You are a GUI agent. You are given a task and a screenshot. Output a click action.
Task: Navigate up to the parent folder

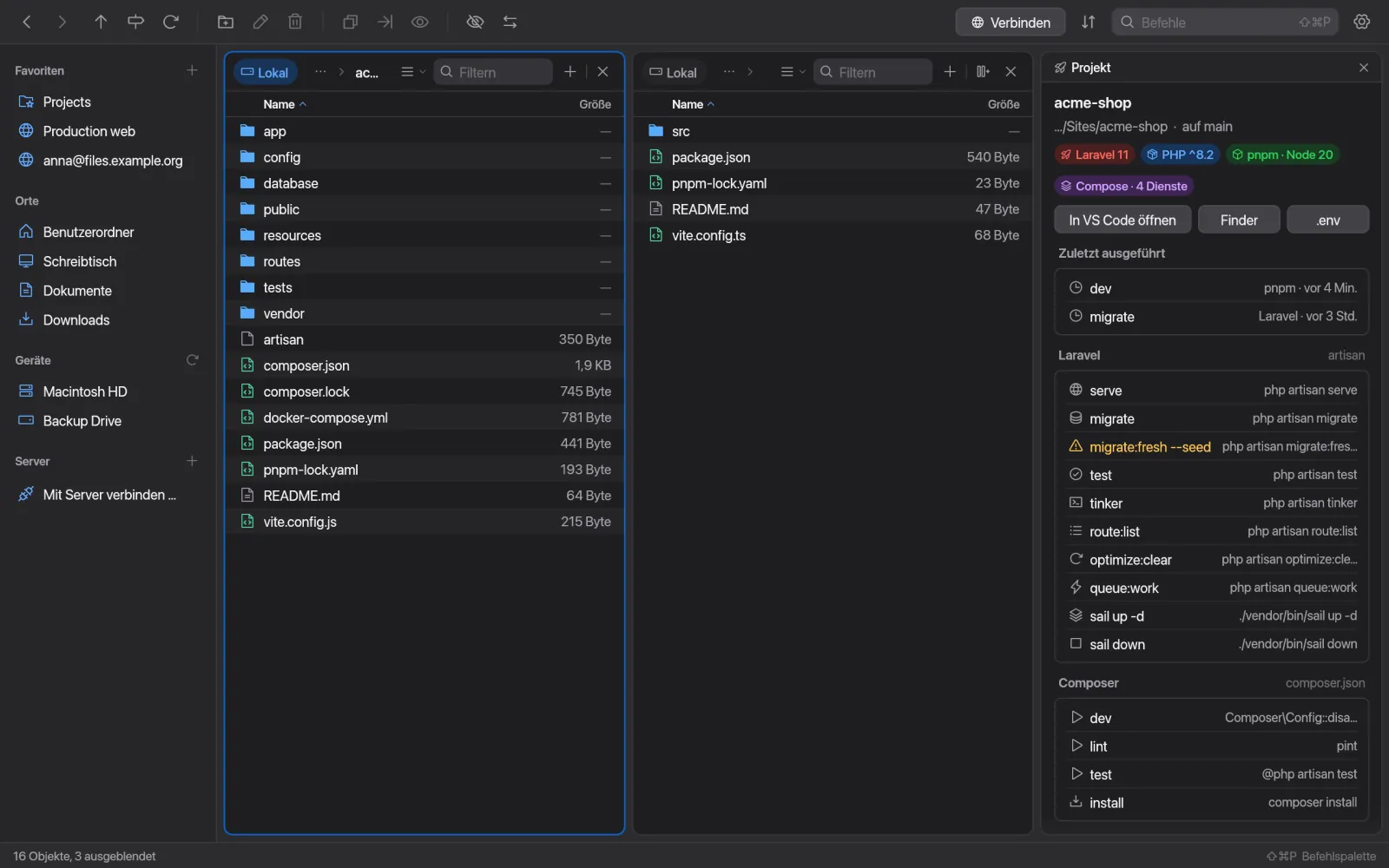coord(101,22)
